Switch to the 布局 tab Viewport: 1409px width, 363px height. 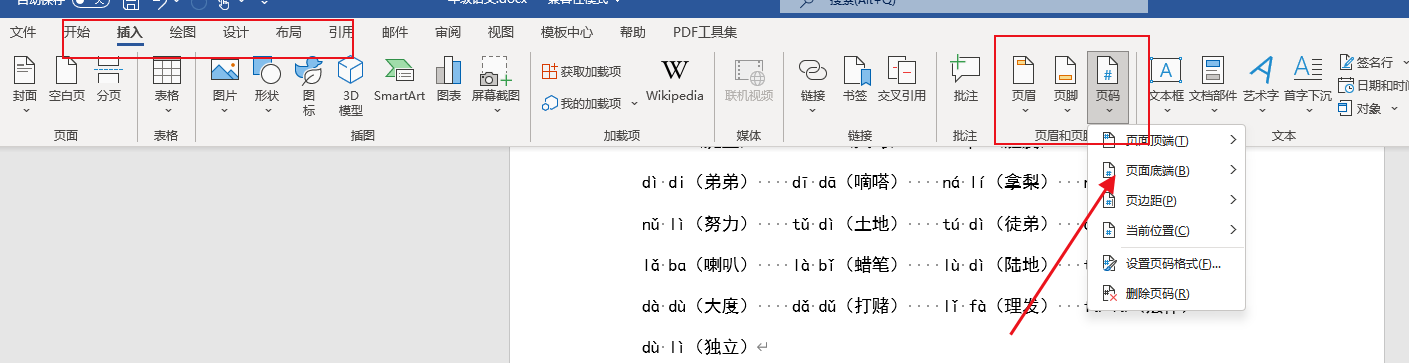pyautogui.click(x=288, y=32)
